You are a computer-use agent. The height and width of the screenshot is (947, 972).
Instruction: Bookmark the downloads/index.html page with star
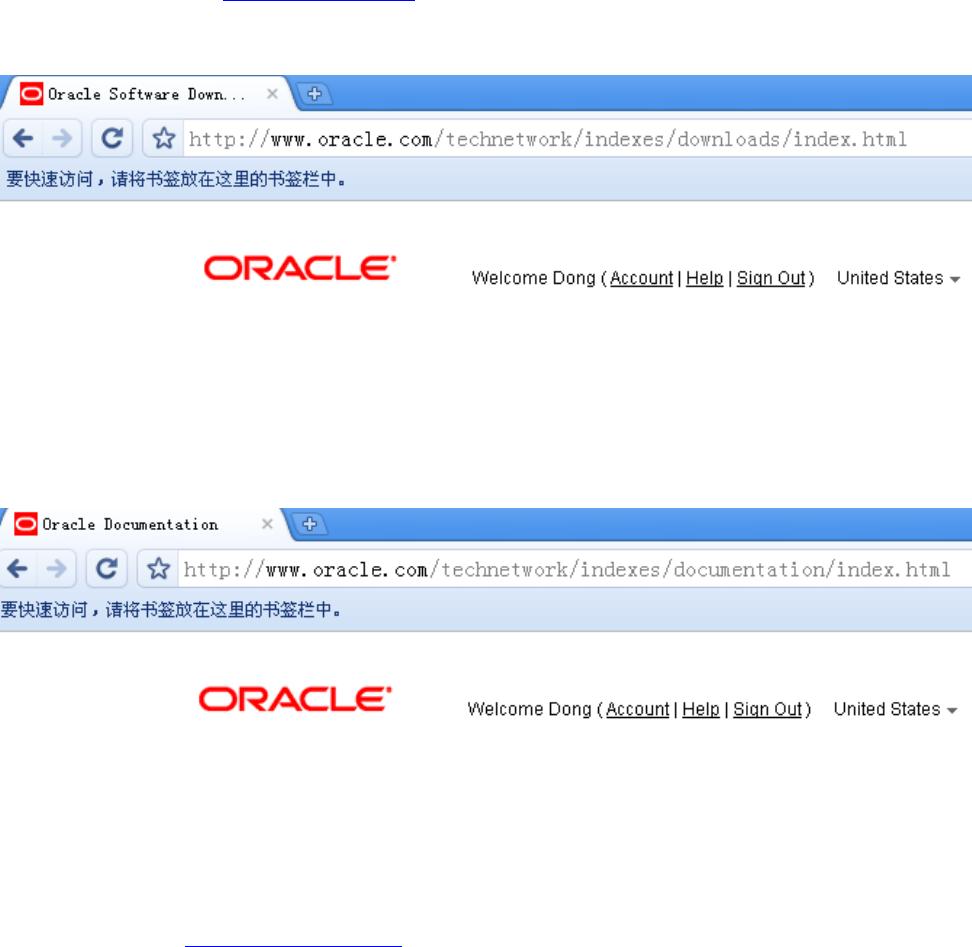pyautogui.click(x=164, y=138)
